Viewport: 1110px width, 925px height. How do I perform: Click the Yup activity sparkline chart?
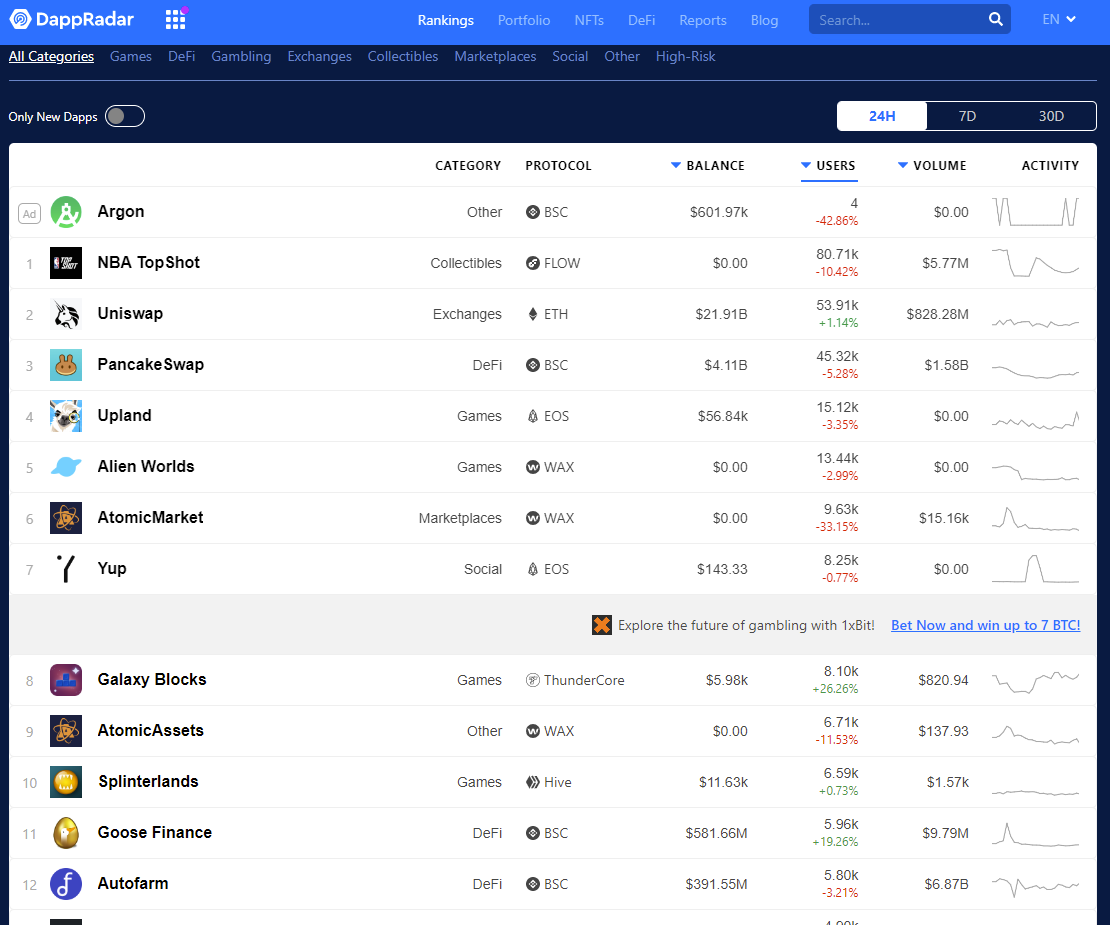tap(1035, 569)
